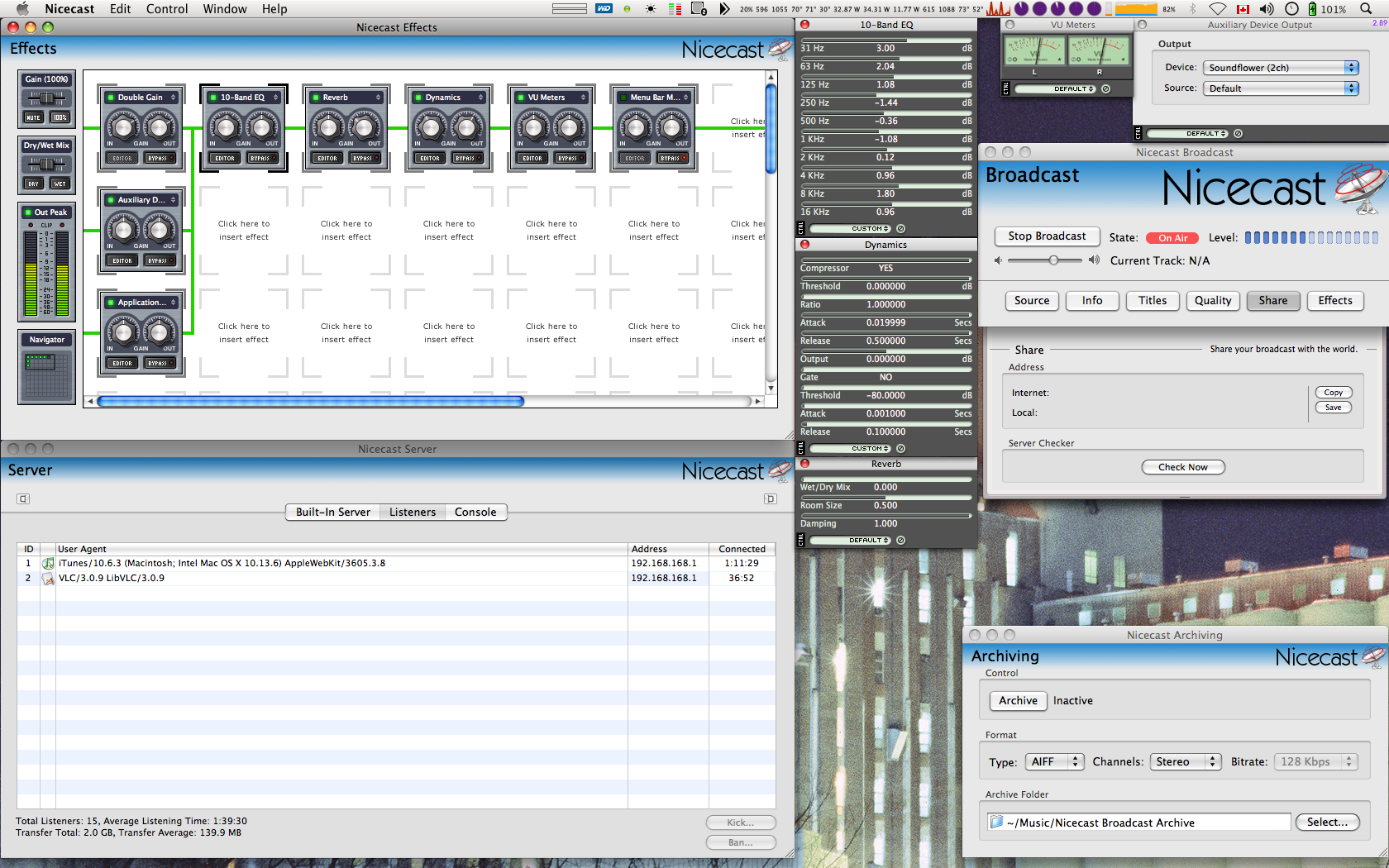Screen dimensions: 1389x868
Task: Click the Spotlight search icon
Action: tap(1365, 9)
